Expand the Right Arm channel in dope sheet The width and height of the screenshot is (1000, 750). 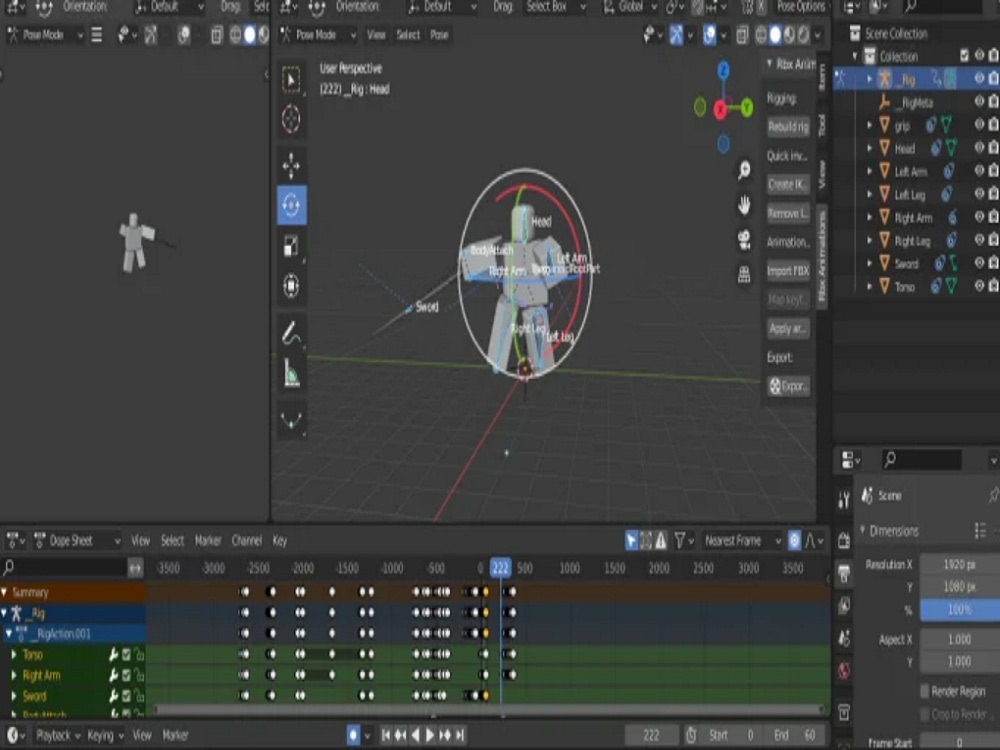pos(13,675)
